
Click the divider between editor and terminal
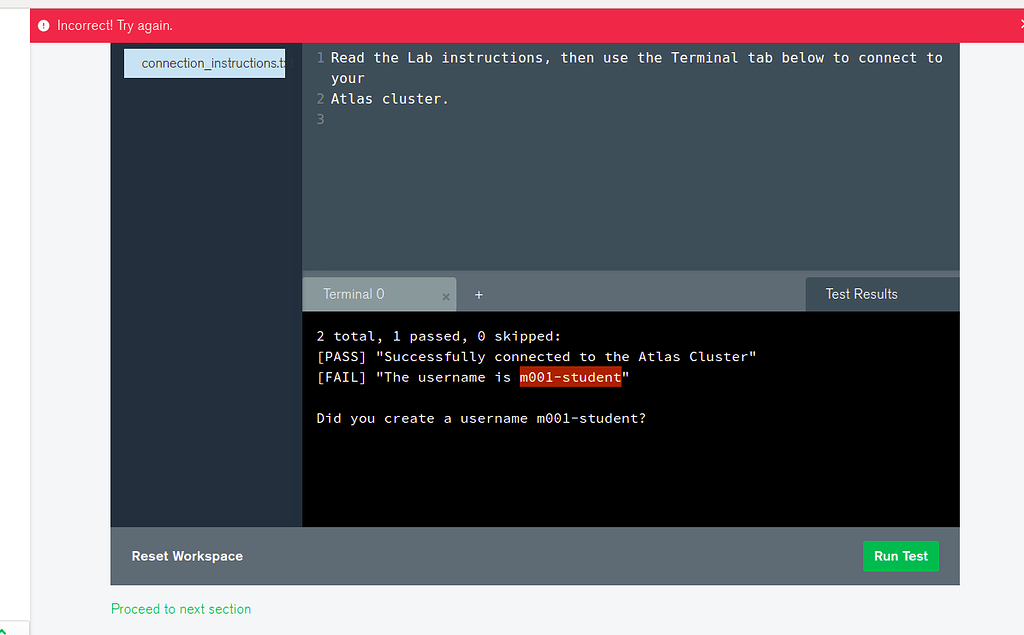630,272
